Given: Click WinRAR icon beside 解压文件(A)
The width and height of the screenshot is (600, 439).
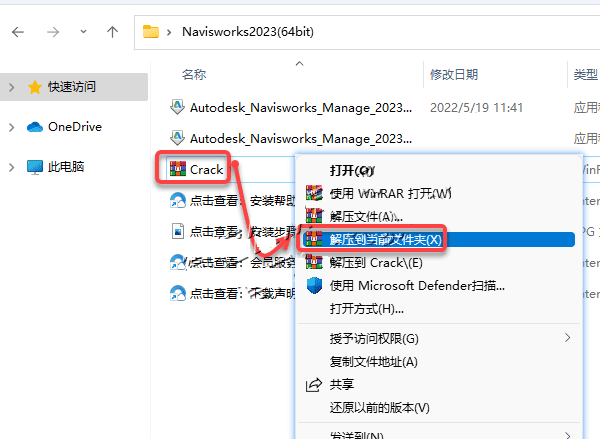Looking at the screenshot, I should [x=314, y=216].
